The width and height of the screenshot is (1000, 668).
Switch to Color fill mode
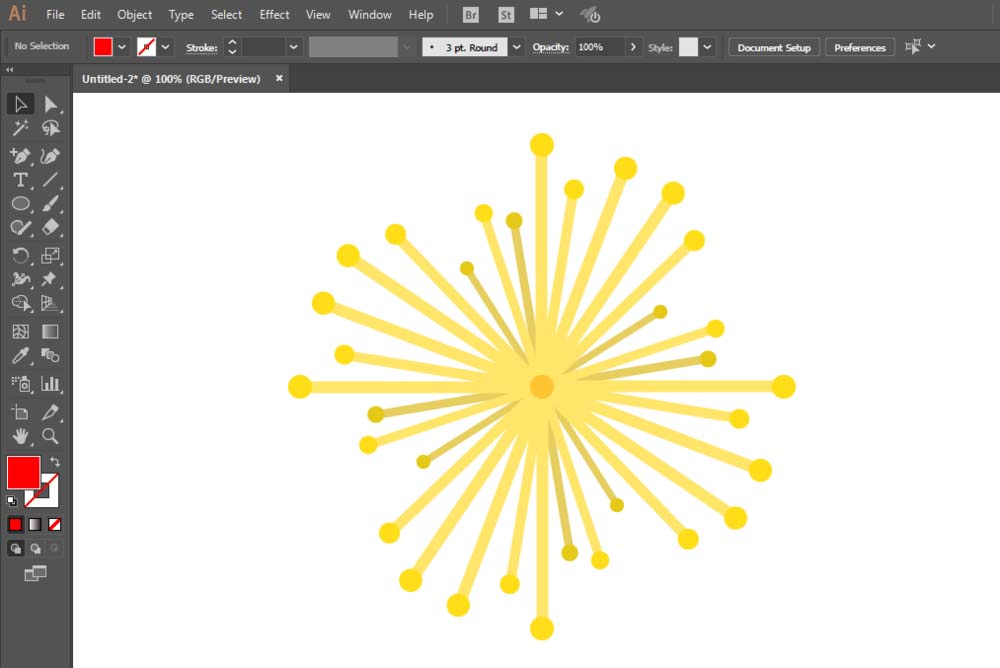[15, 524]
